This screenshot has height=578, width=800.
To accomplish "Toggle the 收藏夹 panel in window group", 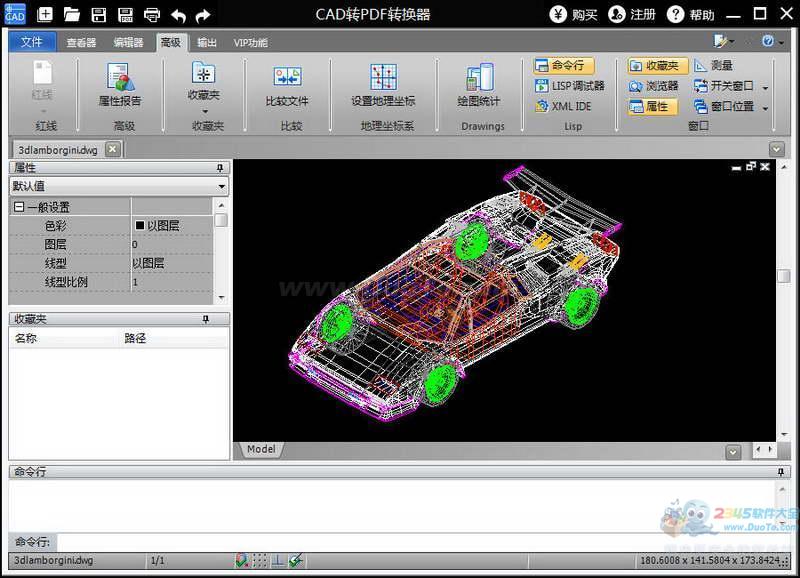I will (657, 65).
